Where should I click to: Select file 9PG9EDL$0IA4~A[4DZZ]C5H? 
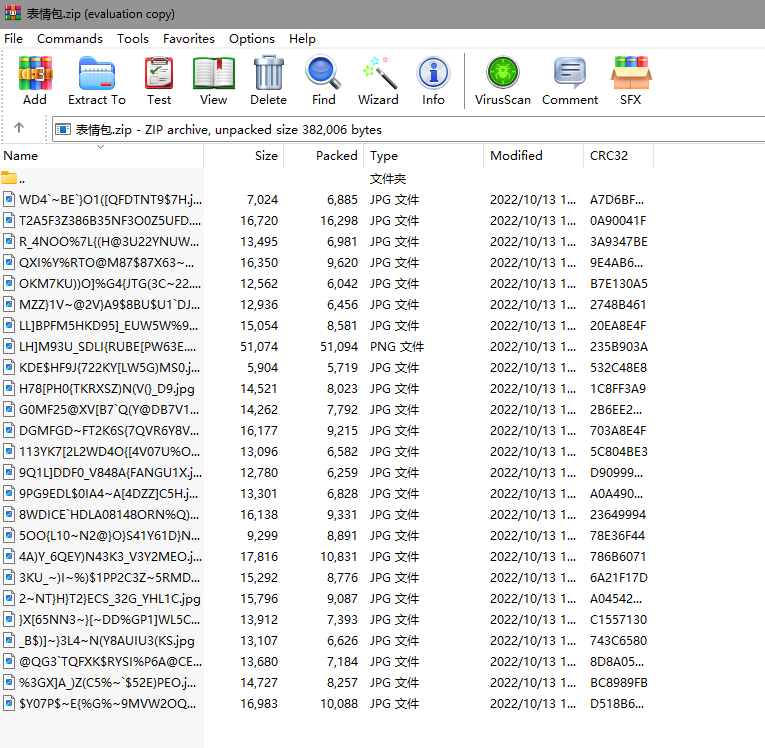[x=108, y=493]
